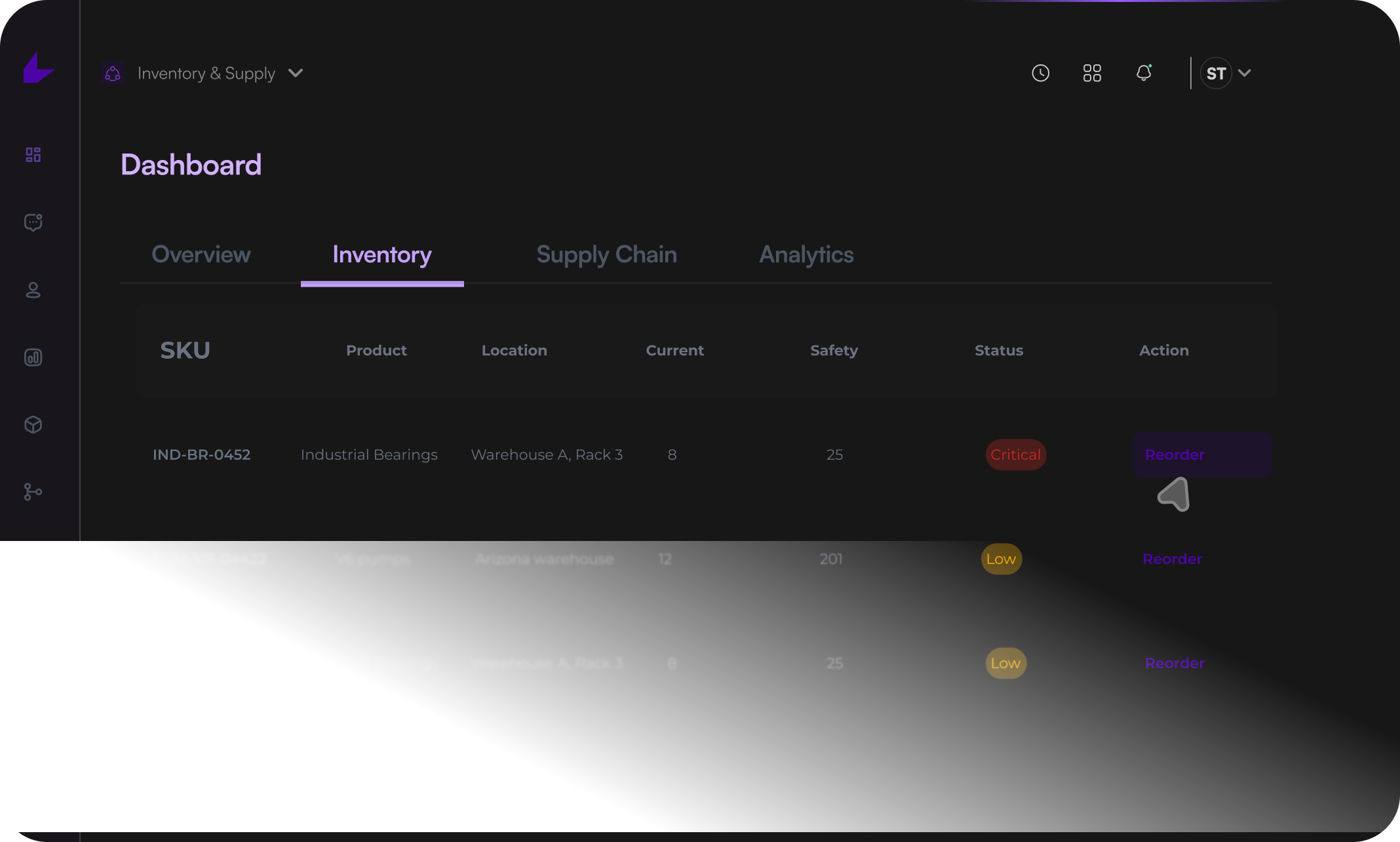Open the chat messages sidebar icon
The image size is (1400, 842).
33,222
